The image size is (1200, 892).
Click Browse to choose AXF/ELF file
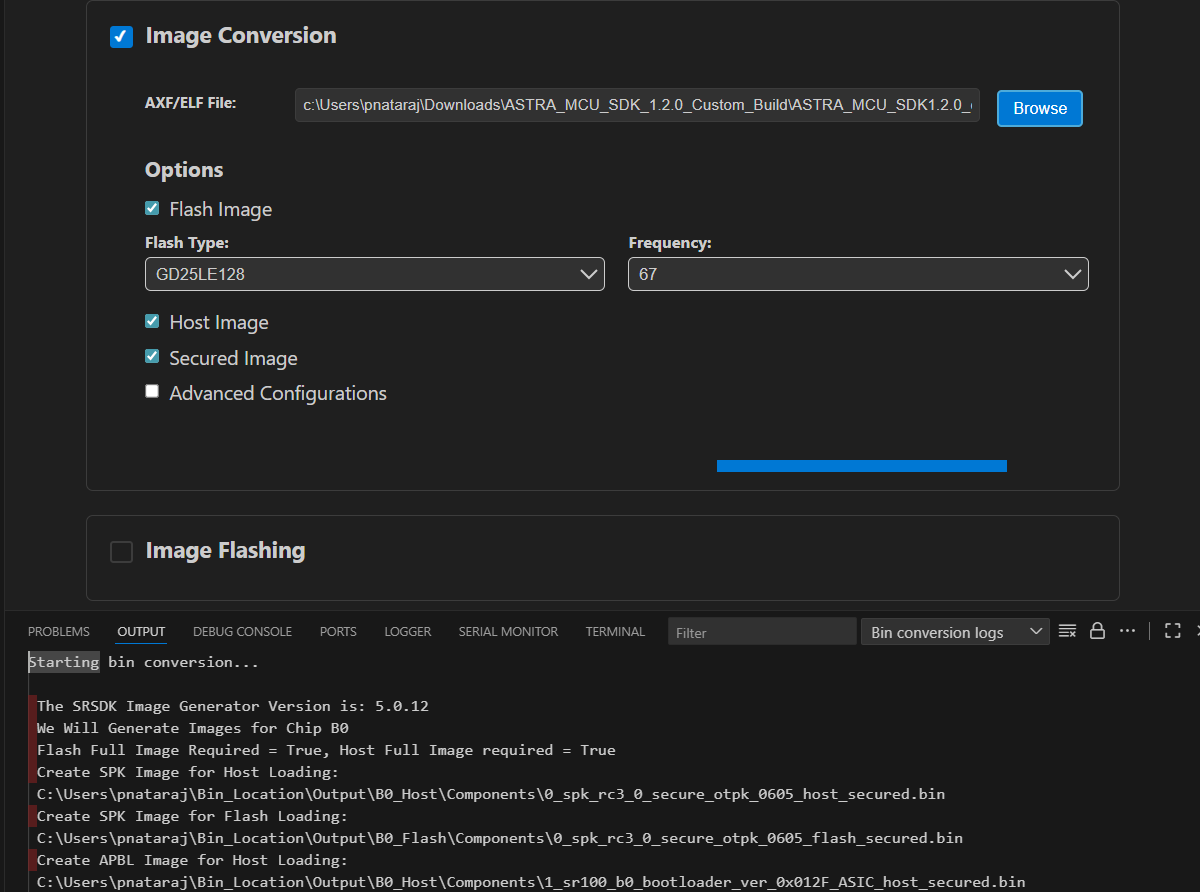[1039, 108]
